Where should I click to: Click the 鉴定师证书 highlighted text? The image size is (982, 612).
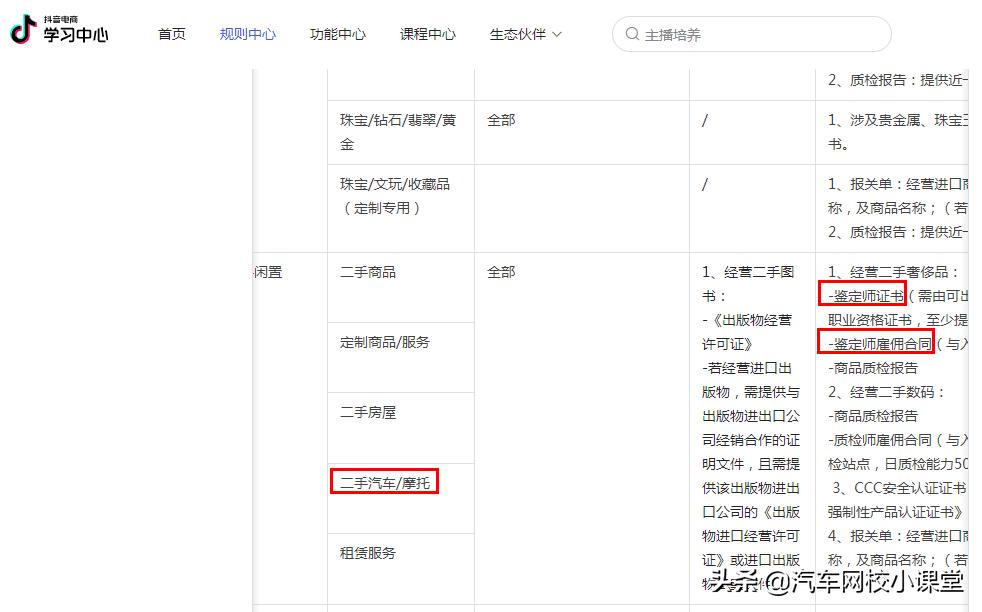pyautogui.click(x=864, y=295)
